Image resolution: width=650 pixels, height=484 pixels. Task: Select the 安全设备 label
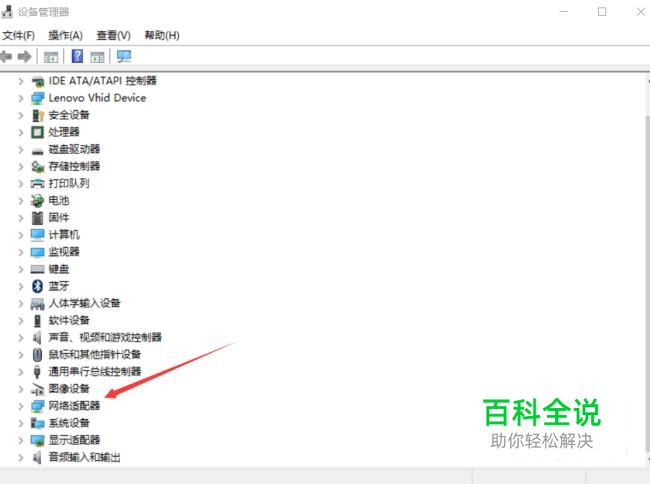click(x=69, y=115)
